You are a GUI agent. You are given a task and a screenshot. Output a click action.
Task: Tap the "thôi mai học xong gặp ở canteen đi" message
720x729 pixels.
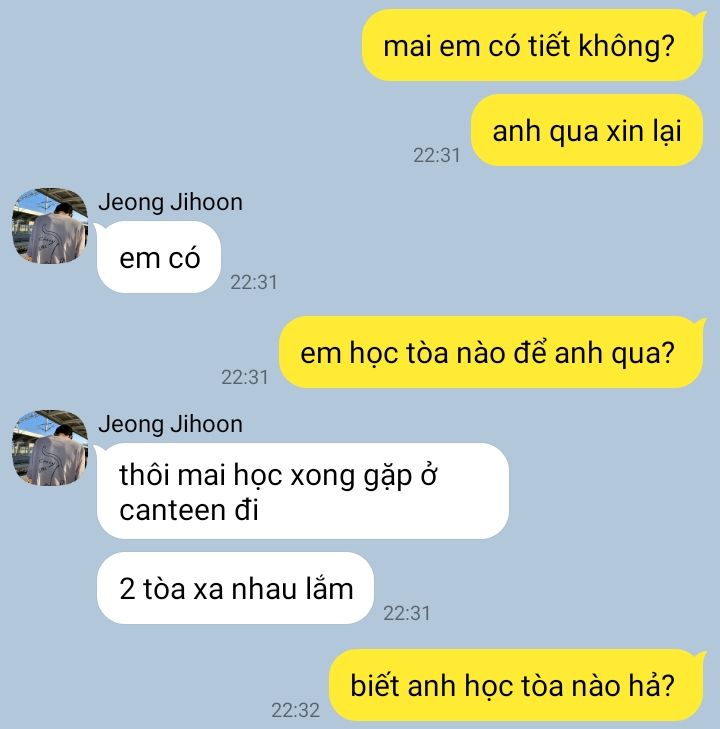coord(302,491)
